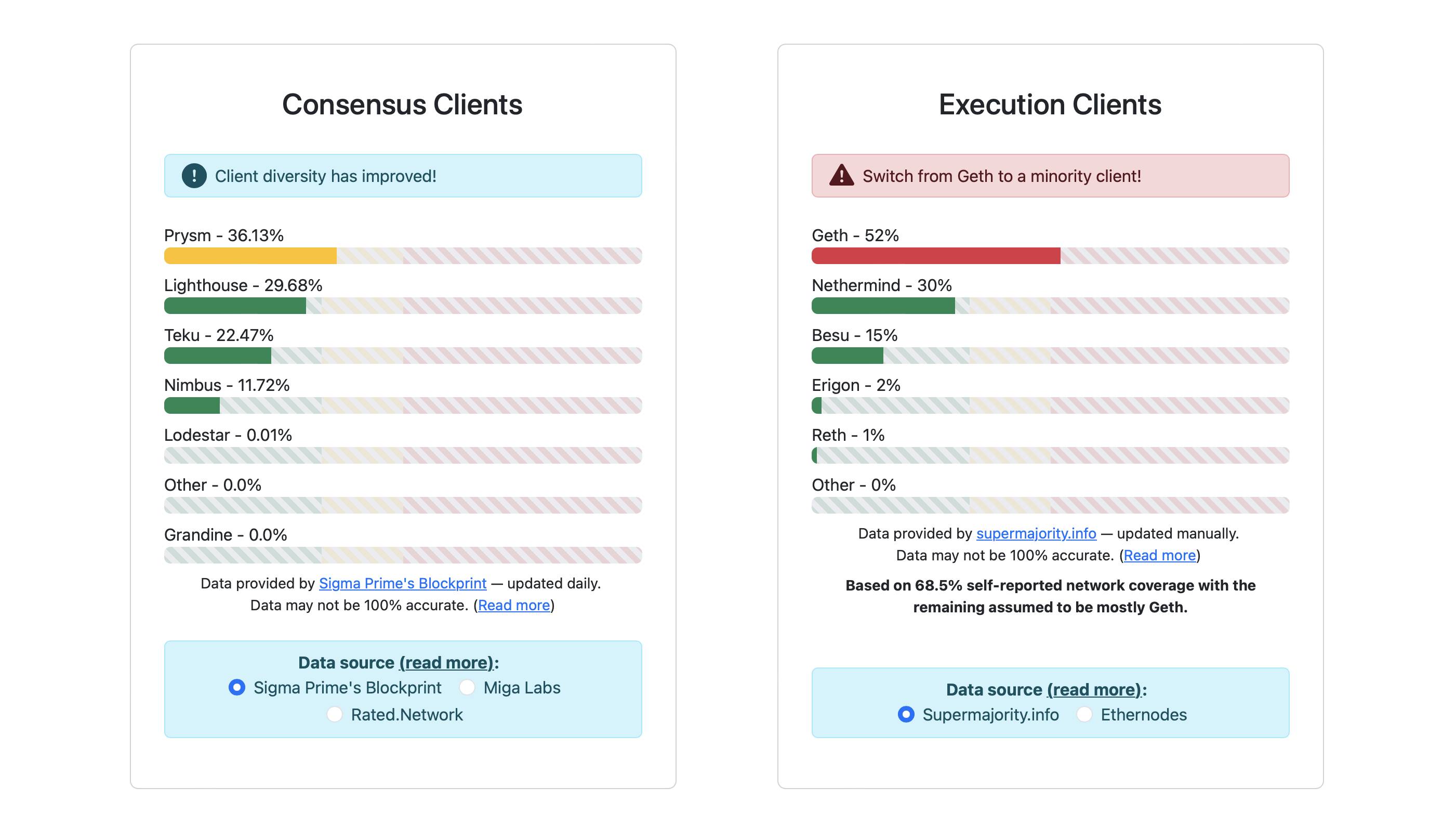This screenshot has height=813, width=1456.
Task: Open the supermajority.info link
Action: [x=1036, y=534]
